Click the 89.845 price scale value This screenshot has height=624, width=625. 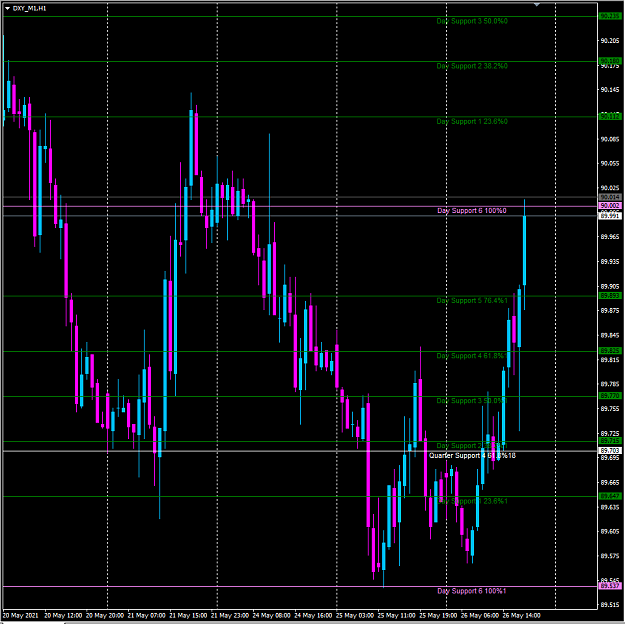[x=610, y=335]
